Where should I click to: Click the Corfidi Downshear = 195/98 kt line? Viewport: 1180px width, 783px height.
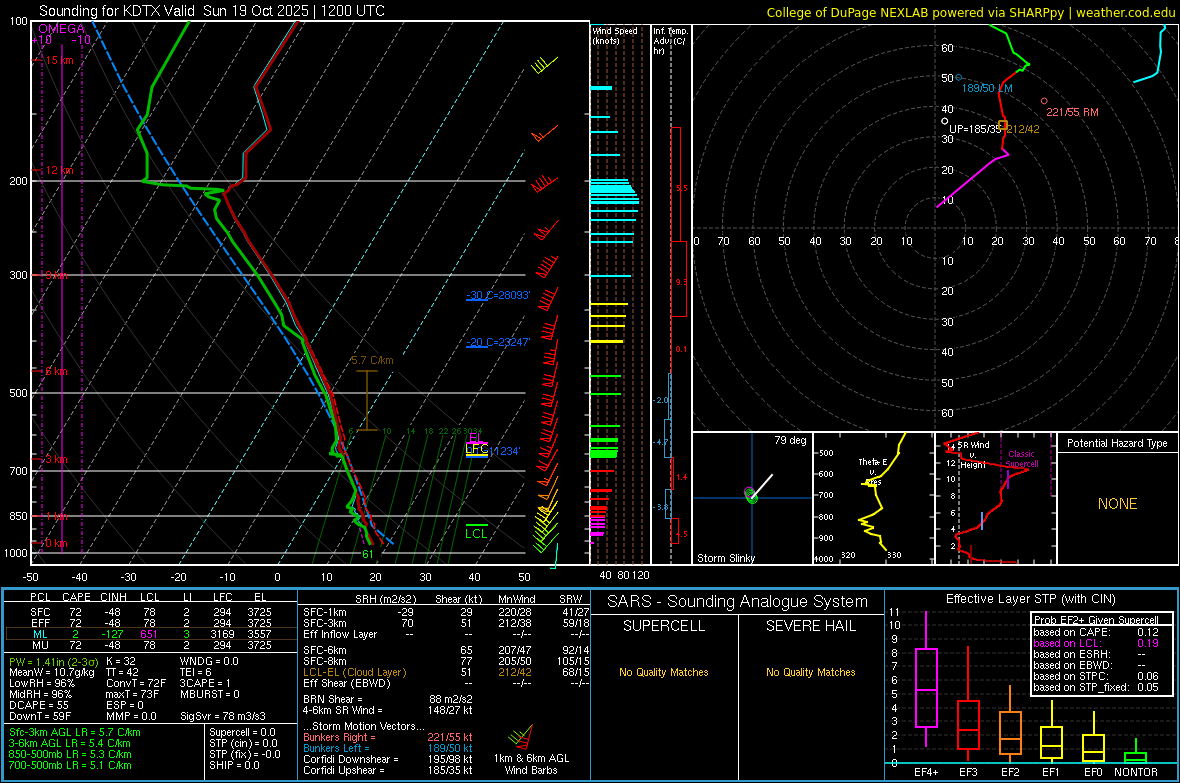click(388, 759)
